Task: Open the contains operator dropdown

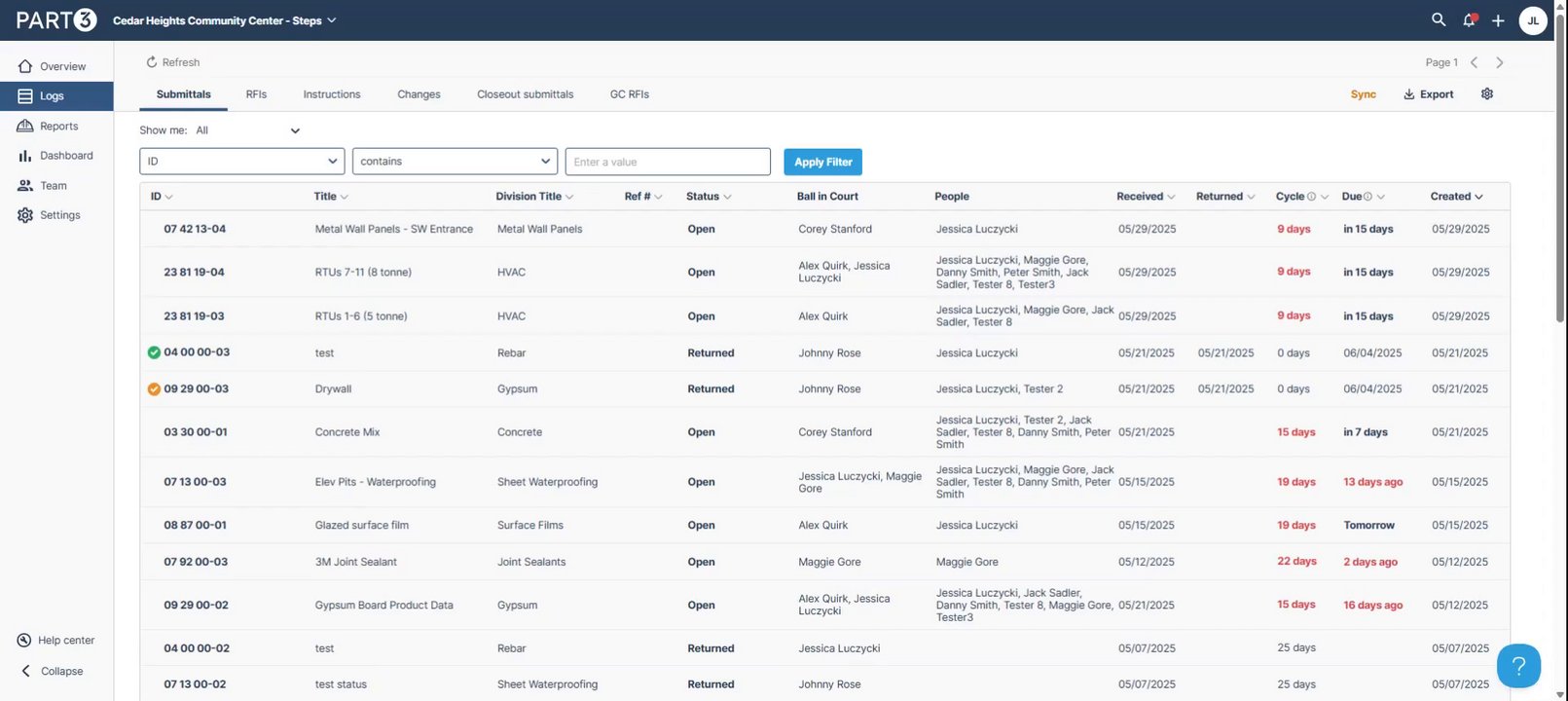Action: [455, 162]
